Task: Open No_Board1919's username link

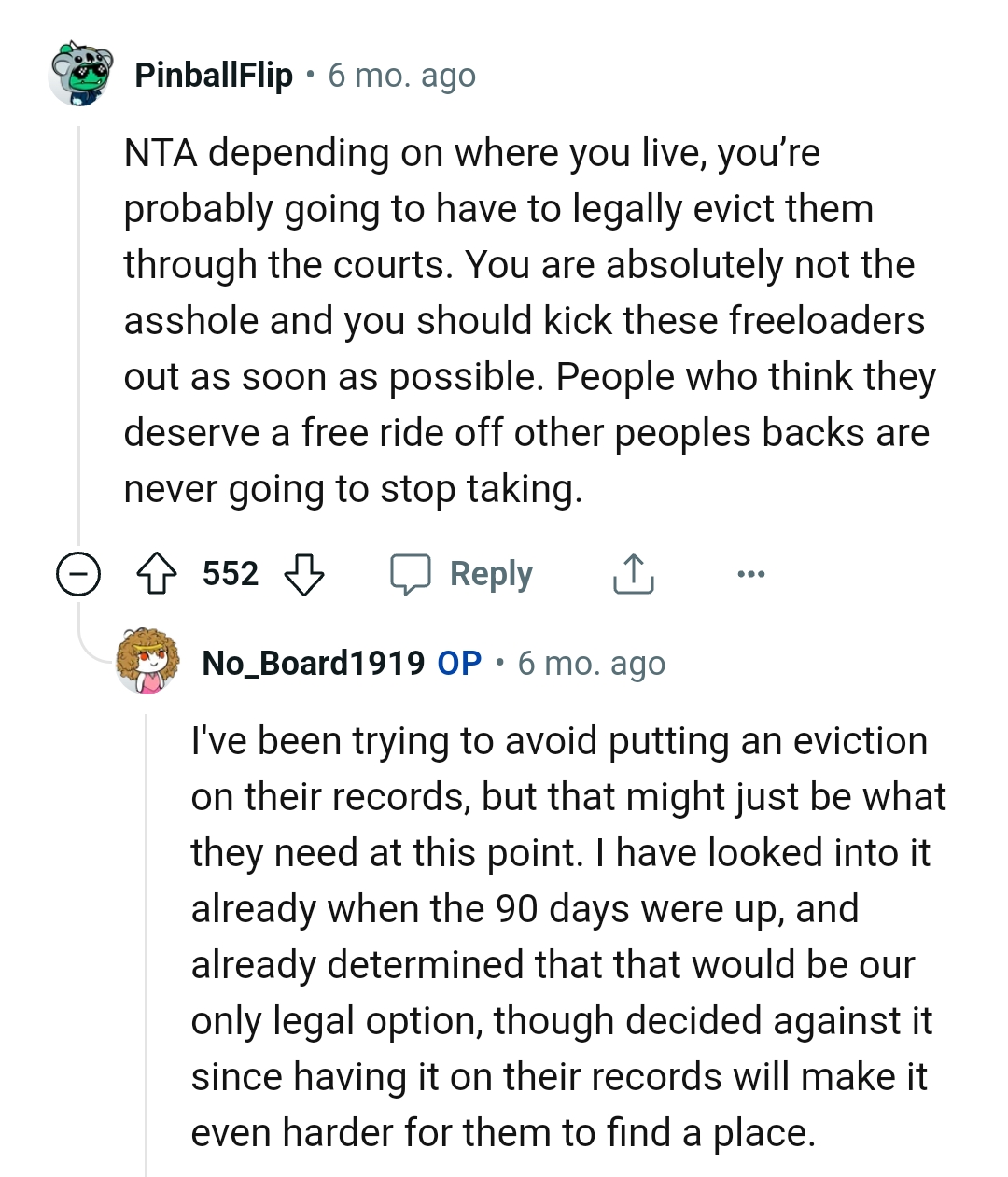Action: 313,663
